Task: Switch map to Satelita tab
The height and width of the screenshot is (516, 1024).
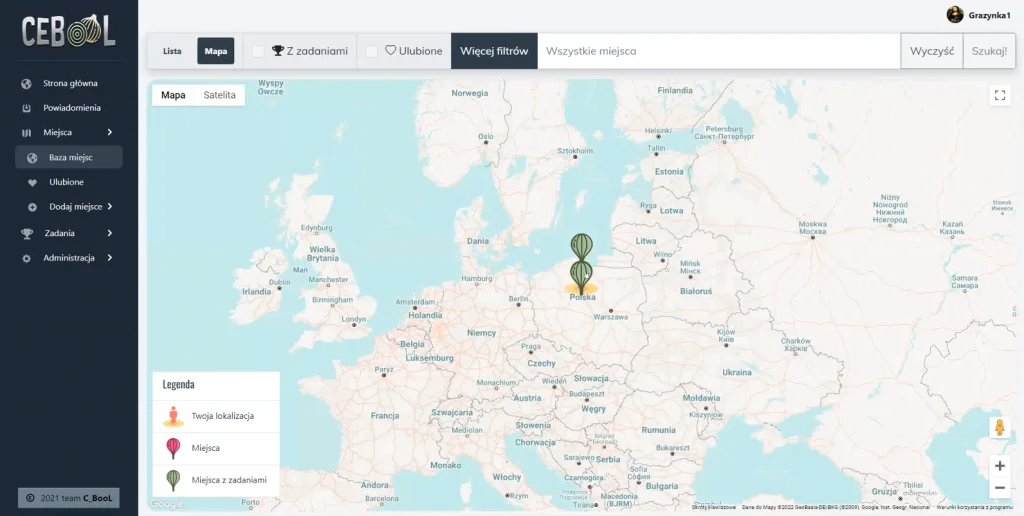Action: (219, 95)
